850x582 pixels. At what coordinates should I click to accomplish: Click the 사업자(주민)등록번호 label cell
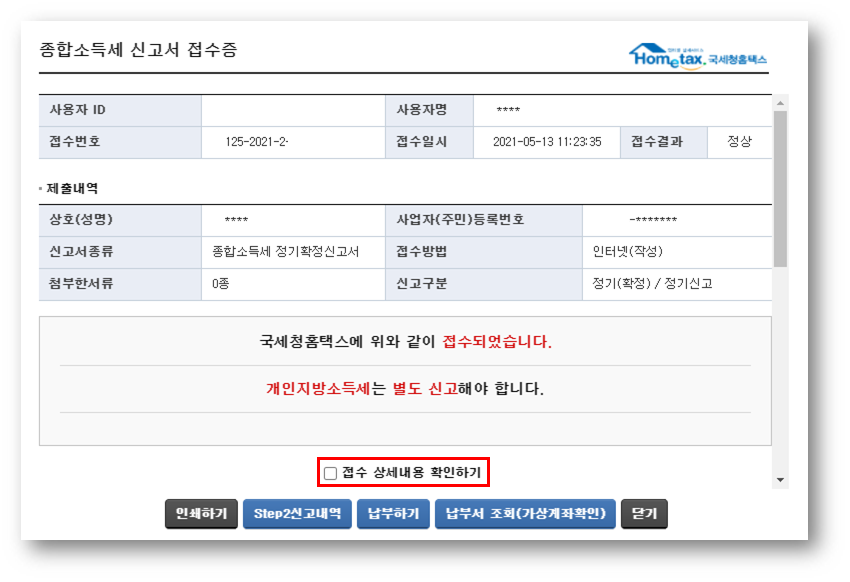pos(484,220)
